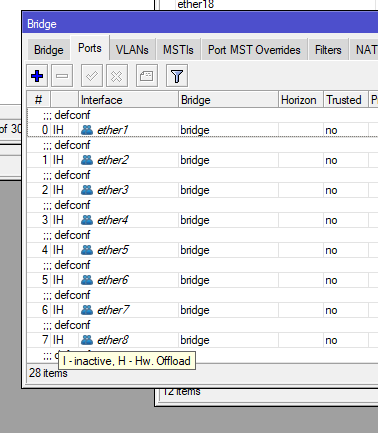Switch to the Bridge tab
Screen dimensions: 378x433
[49, 50]
